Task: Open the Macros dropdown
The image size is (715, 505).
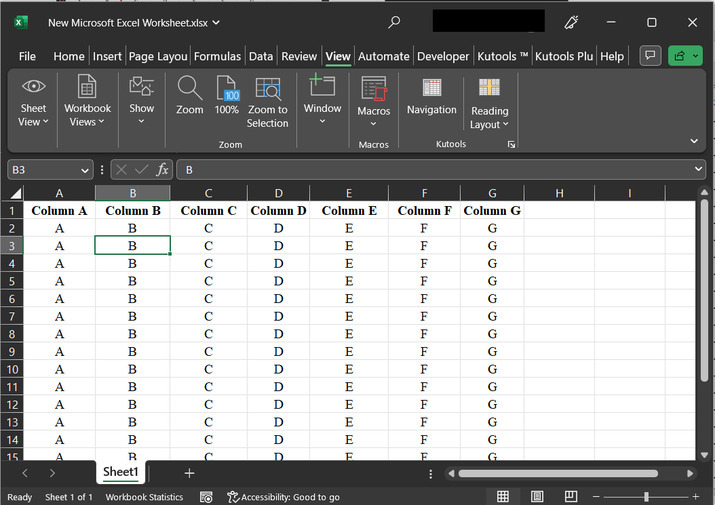Action: click(x=373, y=103)
